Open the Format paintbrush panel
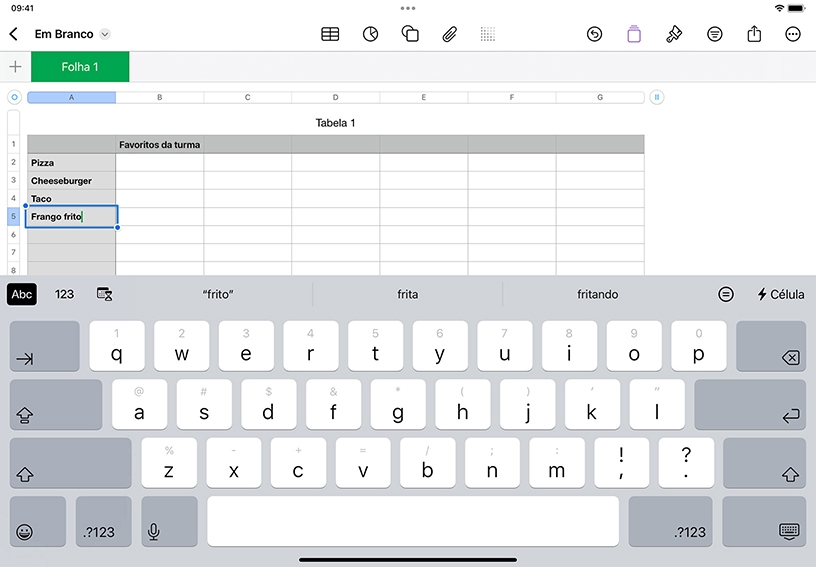 [674, 34]
